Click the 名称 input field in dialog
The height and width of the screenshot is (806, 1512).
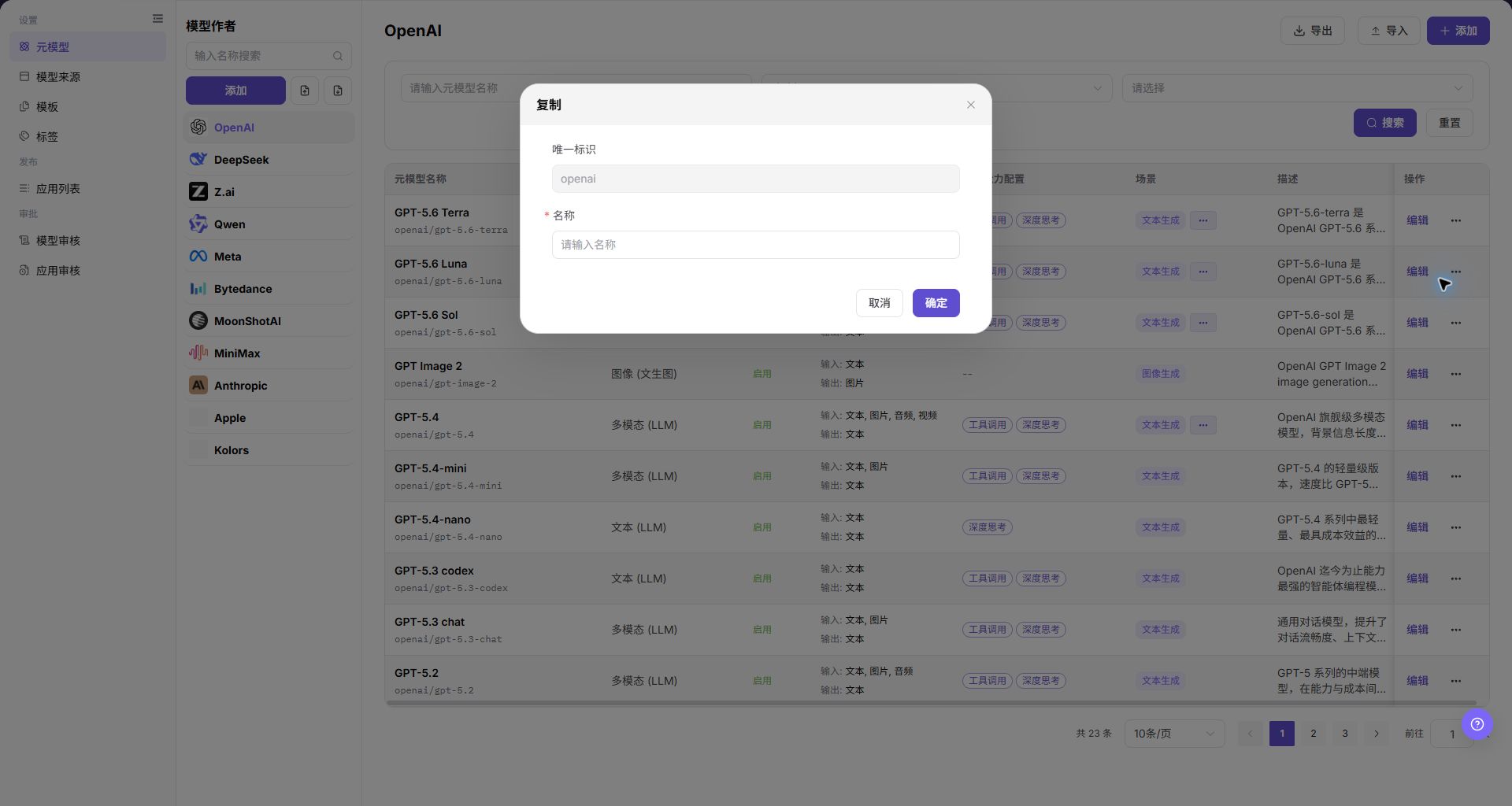click(755, 245)
